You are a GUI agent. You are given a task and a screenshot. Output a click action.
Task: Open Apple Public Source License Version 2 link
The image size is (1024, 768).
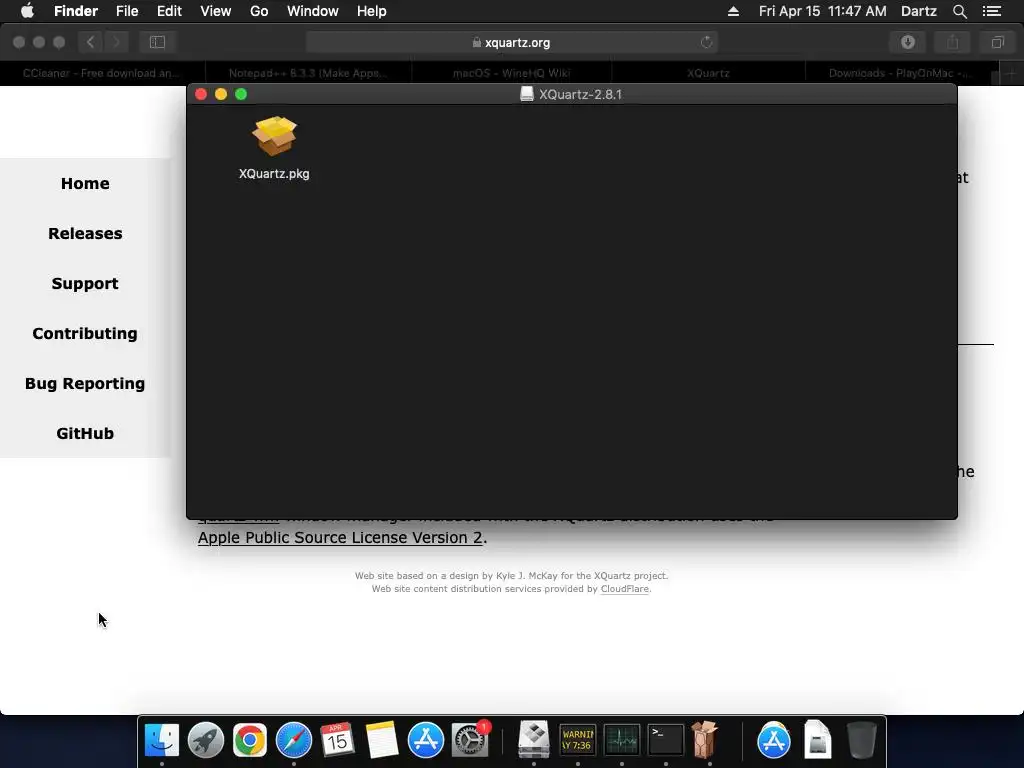click(340, 537)
